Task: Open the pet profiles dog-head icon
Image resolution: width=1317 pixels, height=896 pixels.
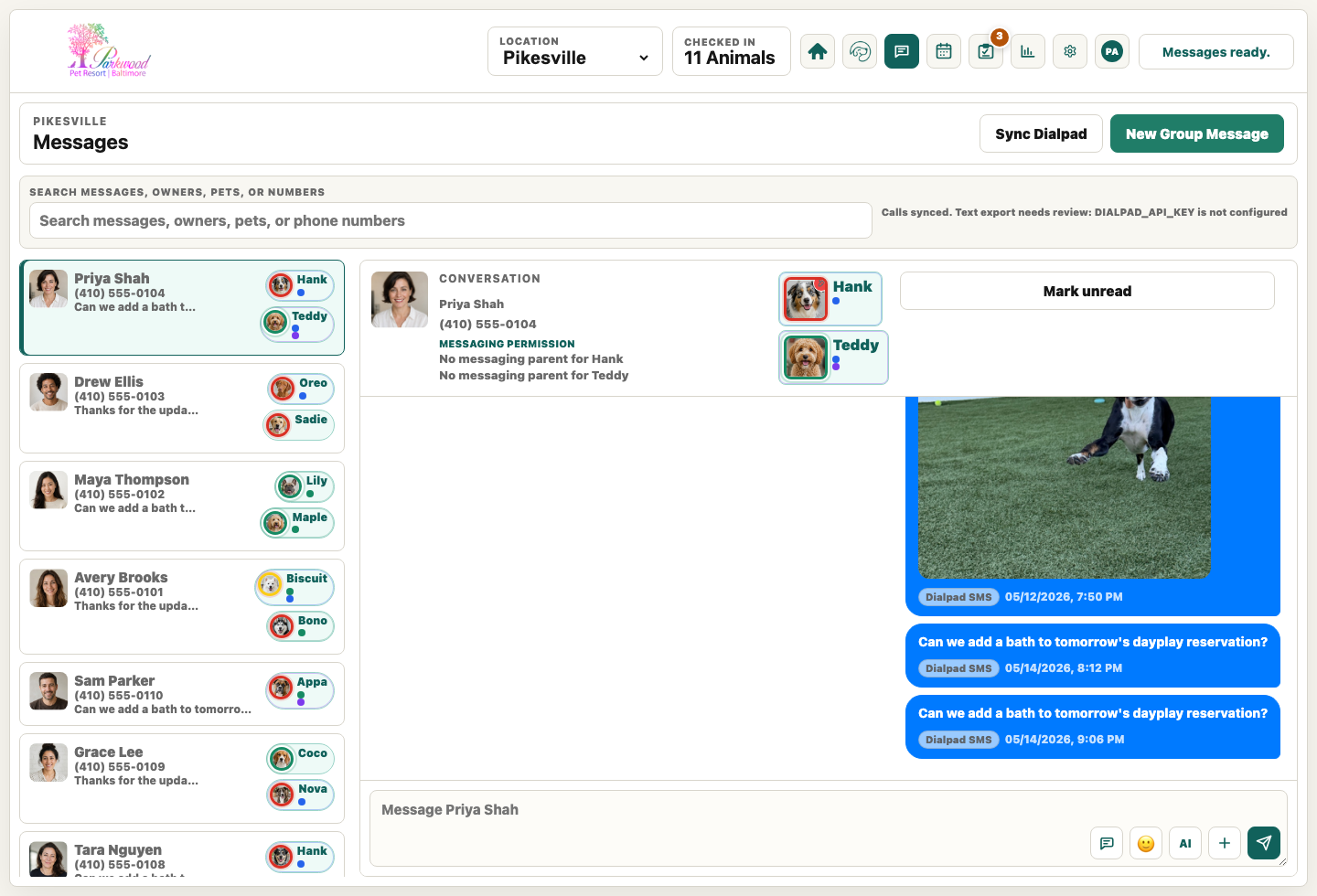Action: tap(860, 51)
